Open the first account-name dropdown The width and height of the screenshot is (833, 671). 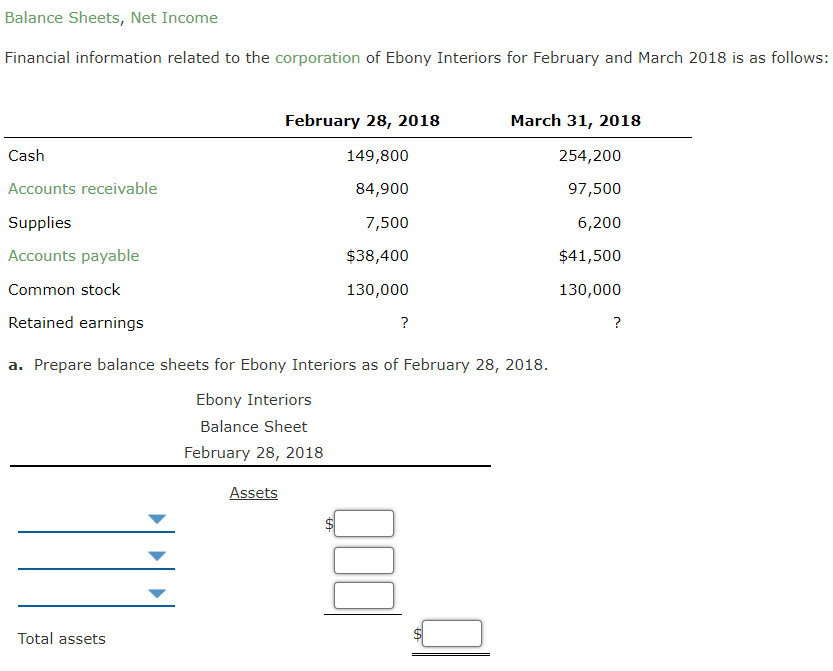tap(156, 518)
